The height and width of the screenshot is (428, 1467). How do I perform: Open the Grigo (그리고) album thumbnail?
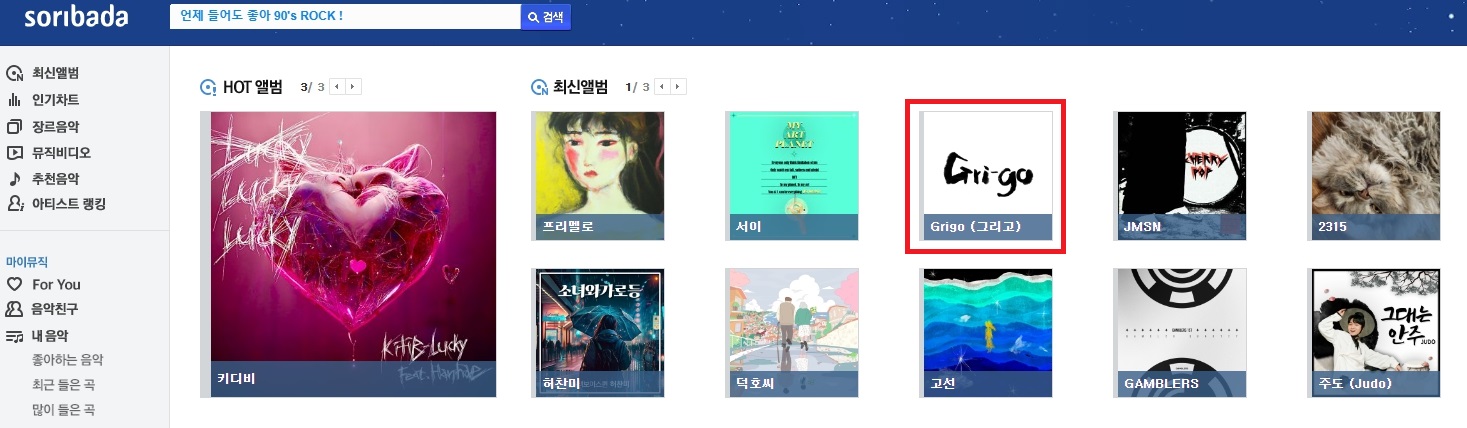986,176
